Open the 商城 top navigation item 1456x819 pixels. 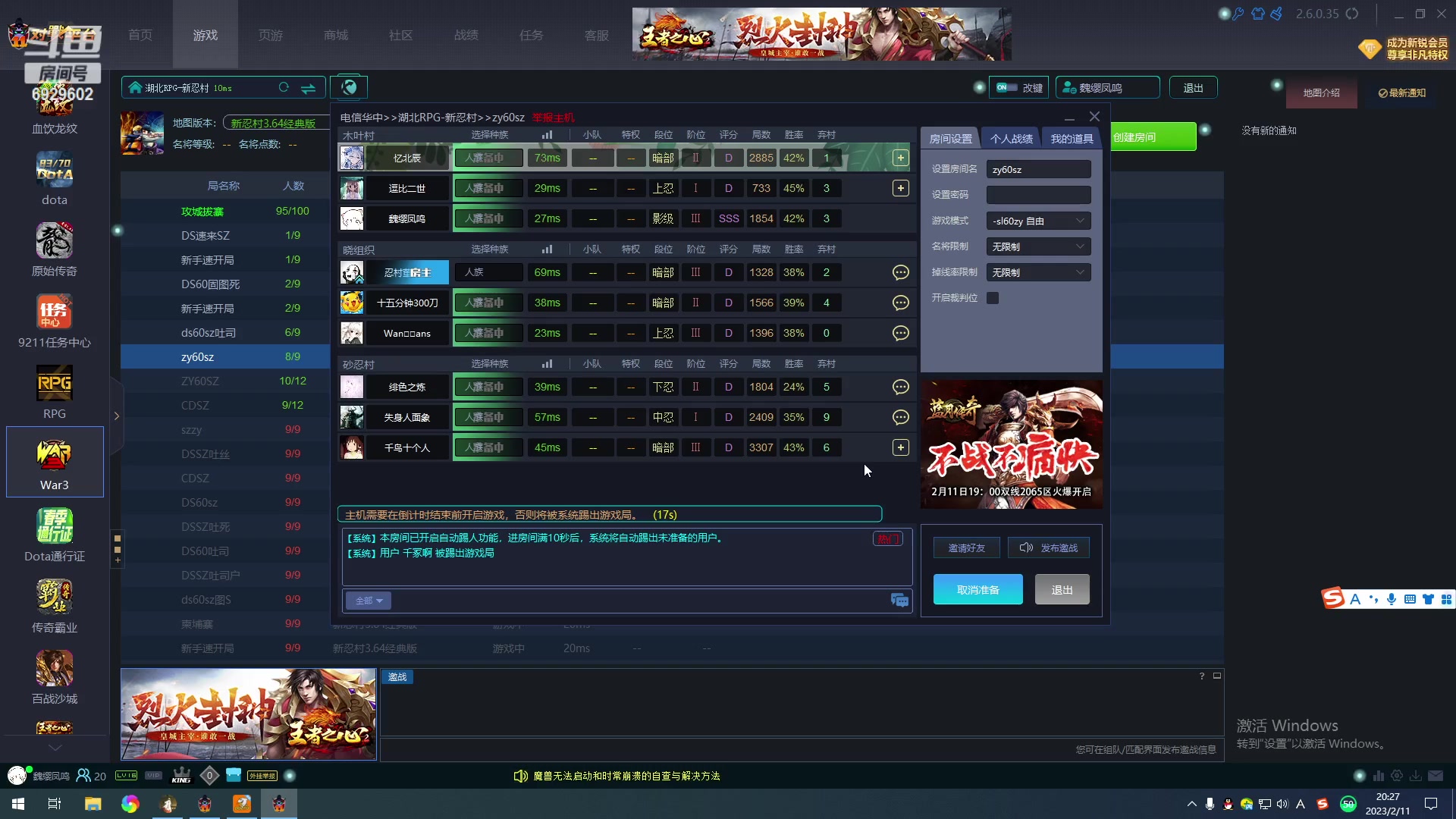tap(336, 35)
